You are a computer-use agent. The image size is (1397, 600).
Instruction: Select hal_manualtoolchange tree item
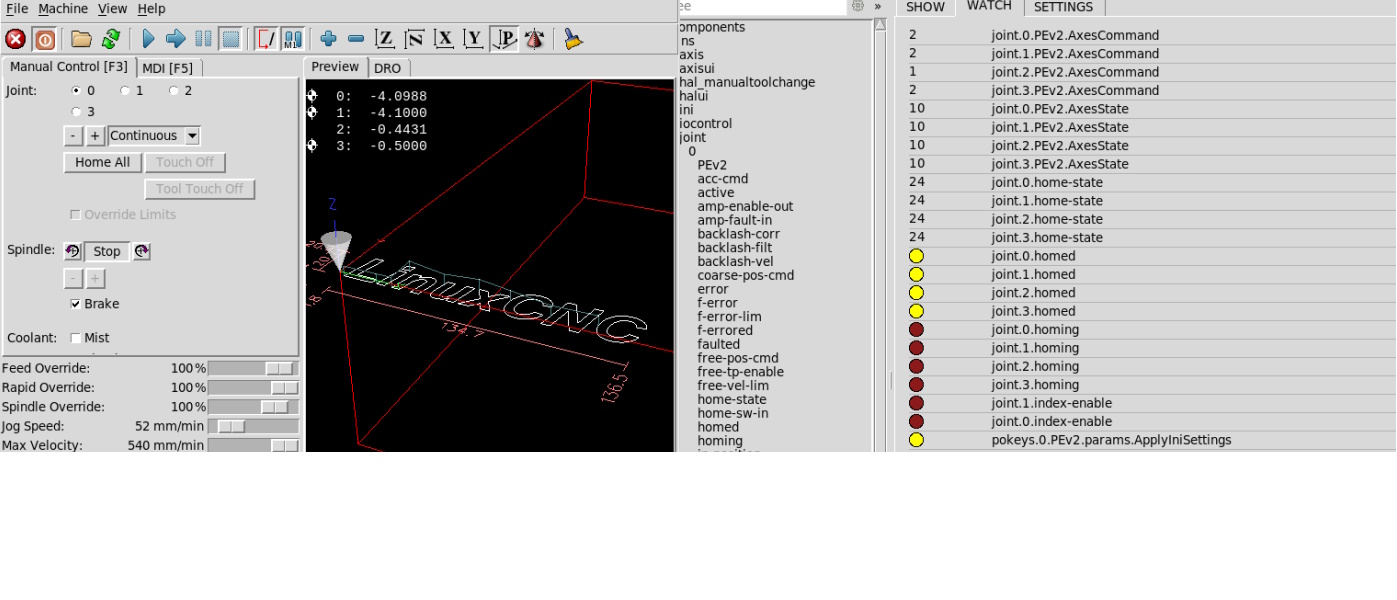tap(747, 82)
